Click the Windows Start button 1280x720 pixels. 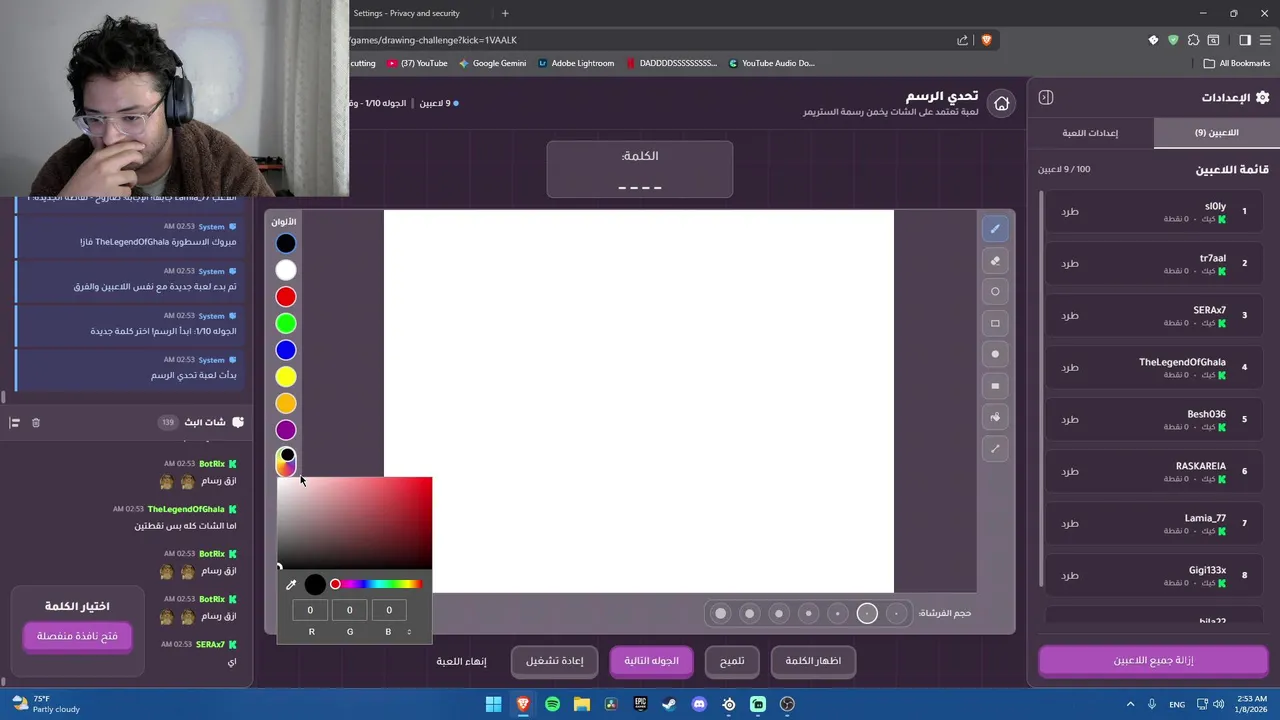coord(493,704)
